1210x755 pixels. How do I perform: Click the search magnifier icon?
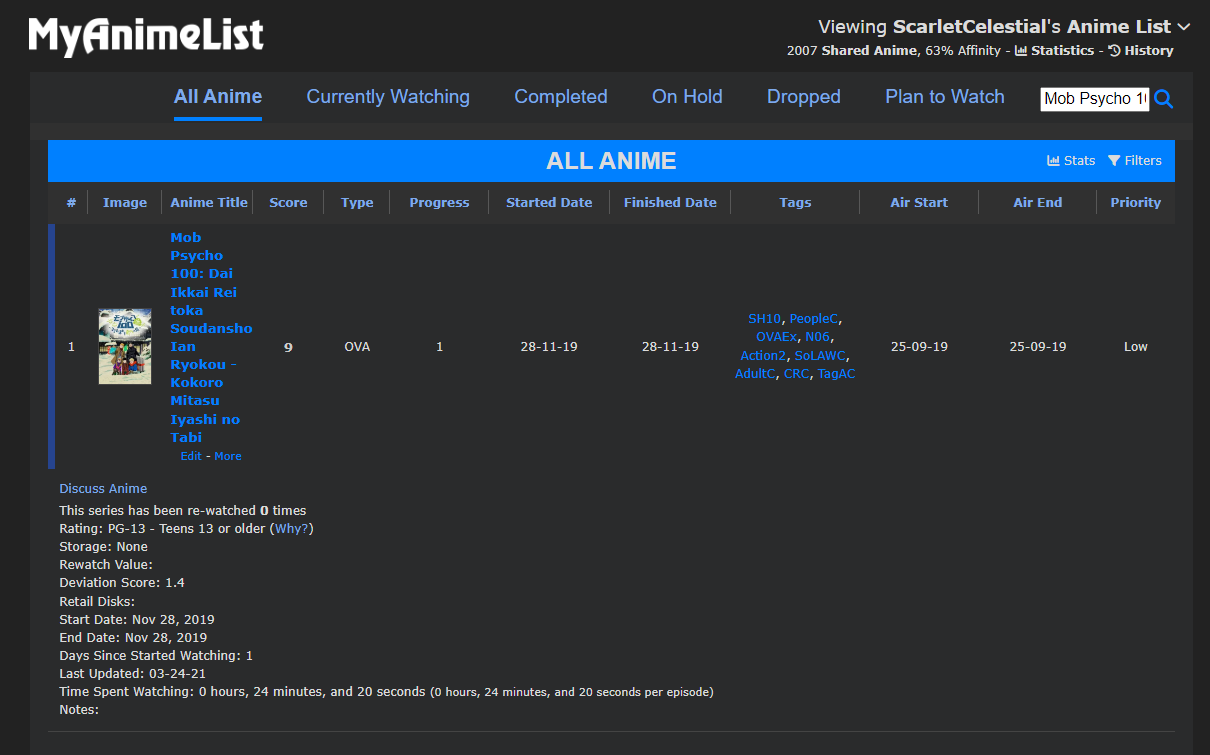click(1164, 99)
